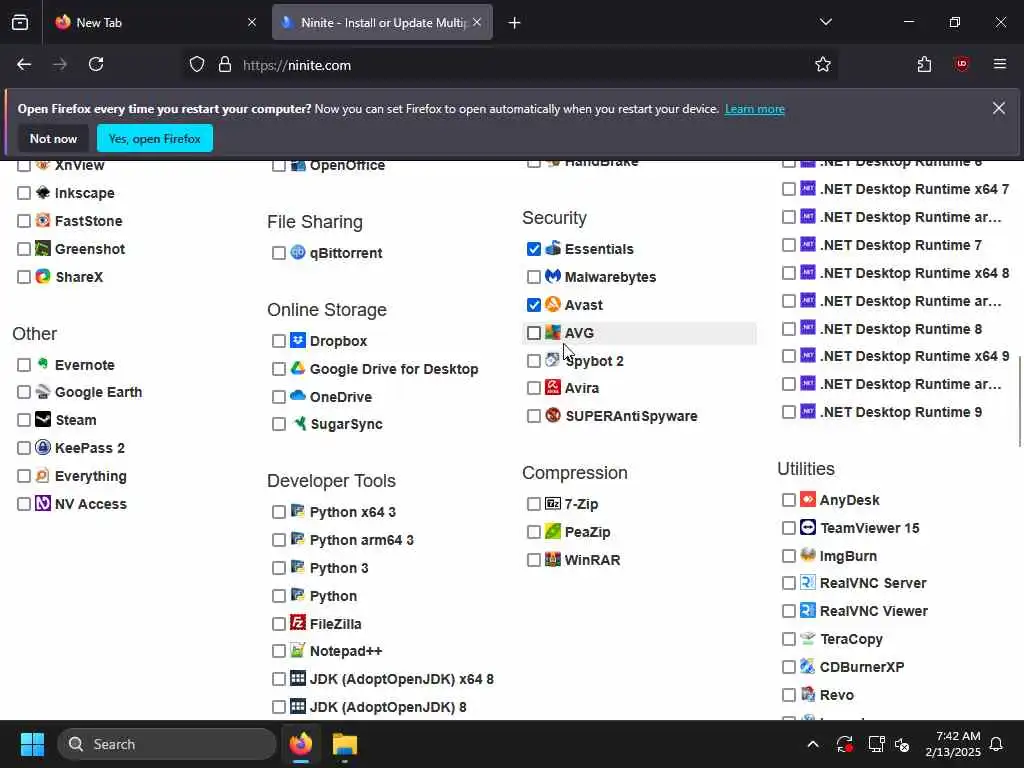Click the 7-Zip icon
The image size is (1024, 768).
coord(552,504)
